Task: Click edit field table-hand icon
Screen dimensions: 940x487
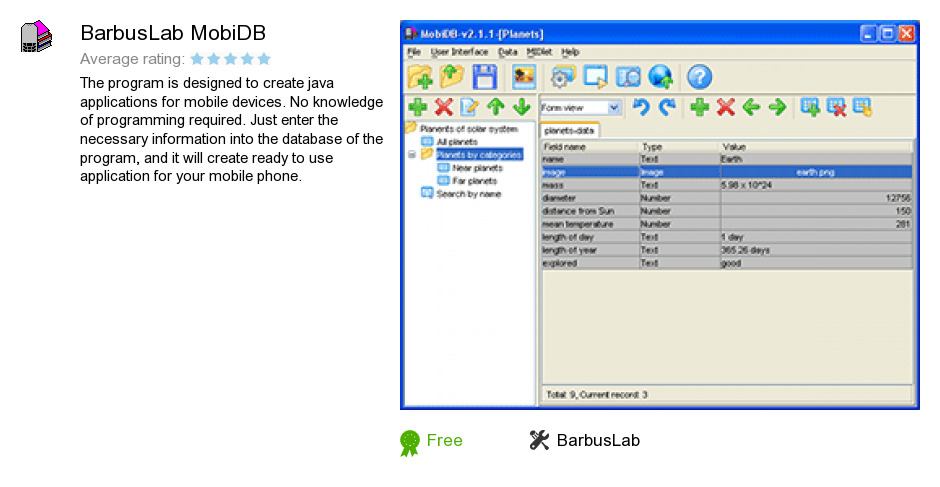Action: [x=862, y=107]
